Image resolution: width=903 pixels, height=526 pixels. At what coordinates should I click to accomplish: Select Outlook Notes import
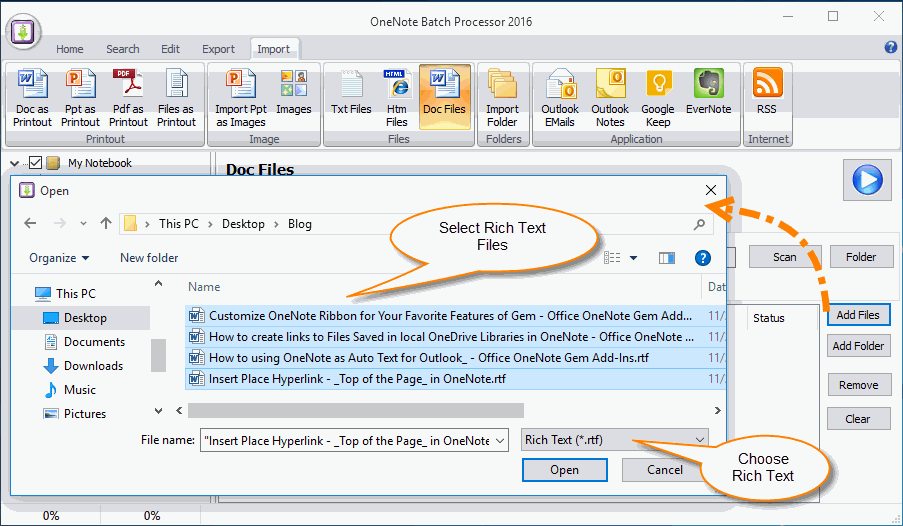point(610,98)
